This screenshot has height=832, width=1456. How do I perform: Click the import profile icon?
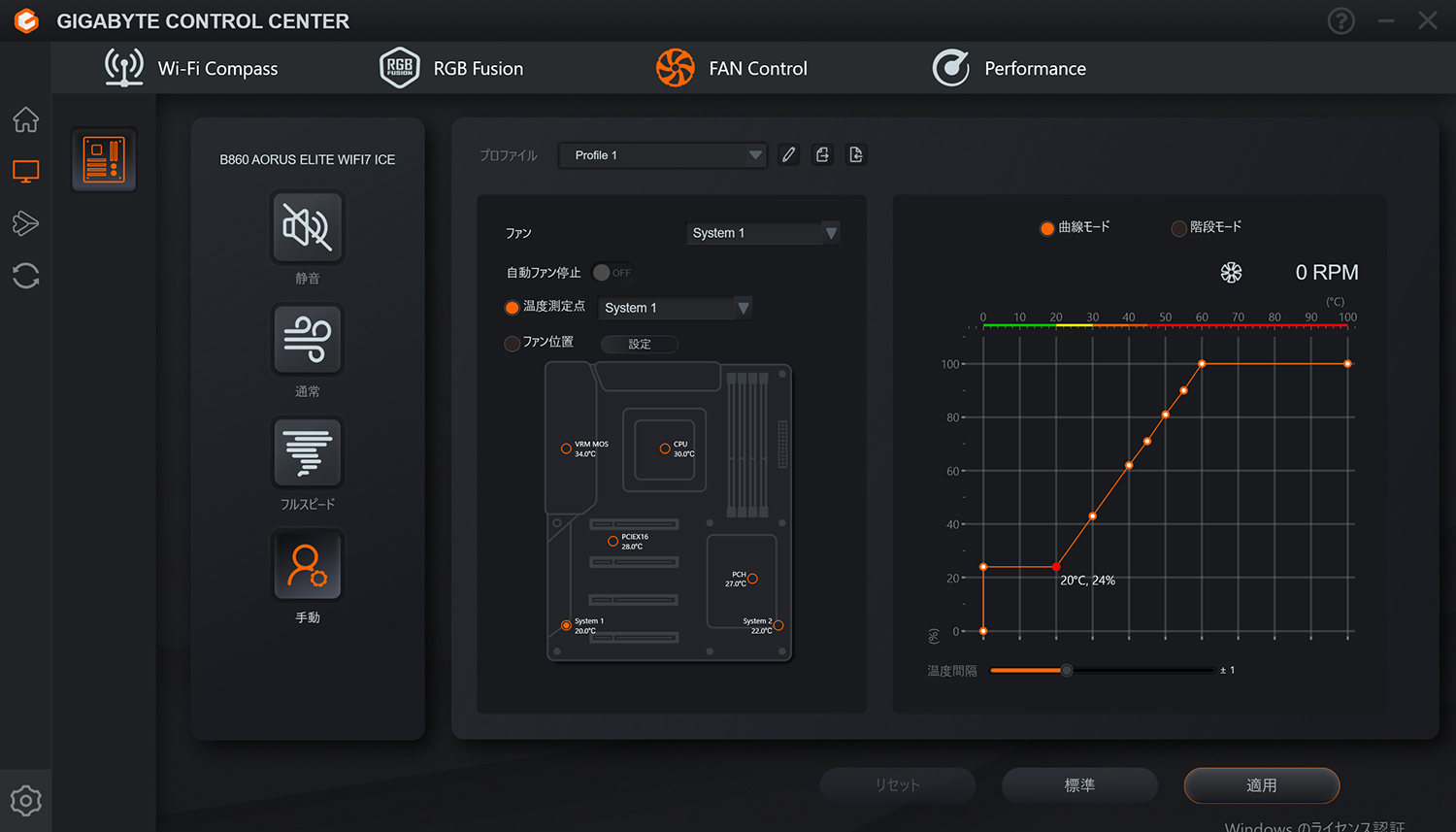856,154
